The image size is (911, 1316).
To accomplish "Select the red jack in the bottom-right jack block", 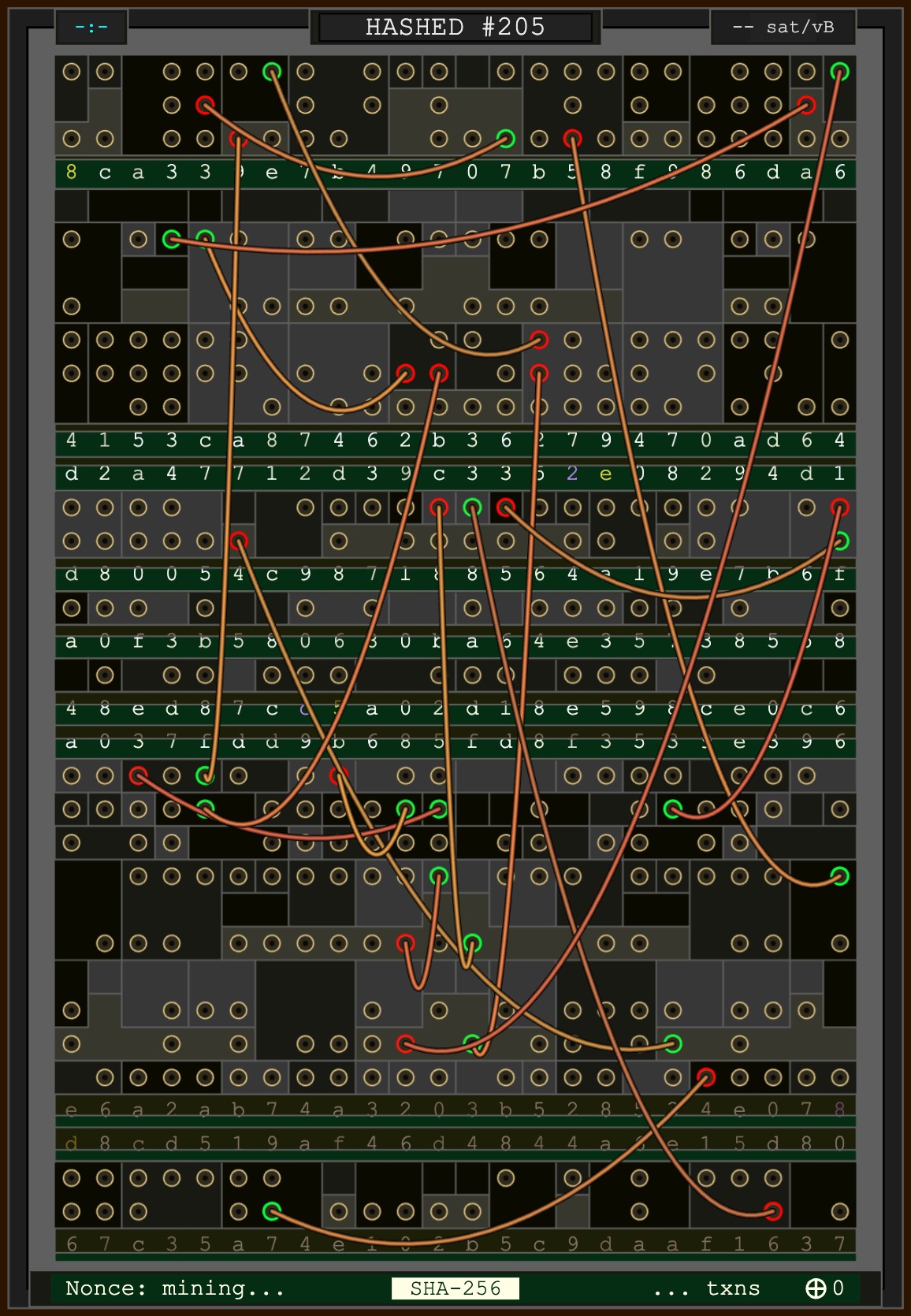I will point(773,1211).
